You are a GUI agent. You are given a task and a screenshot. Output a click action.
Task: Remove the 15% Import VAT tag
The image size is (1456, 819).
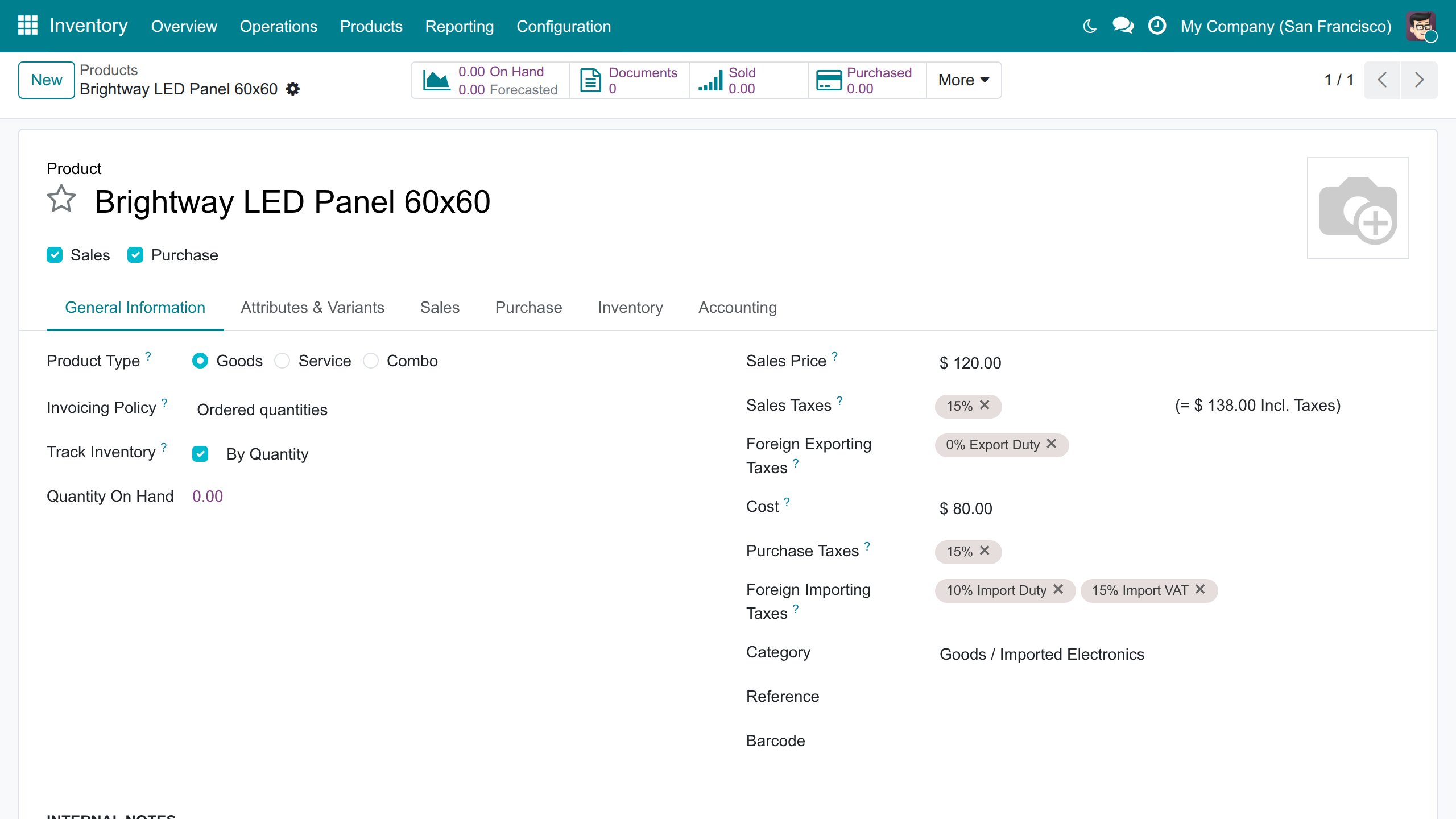click(1200, 589)
